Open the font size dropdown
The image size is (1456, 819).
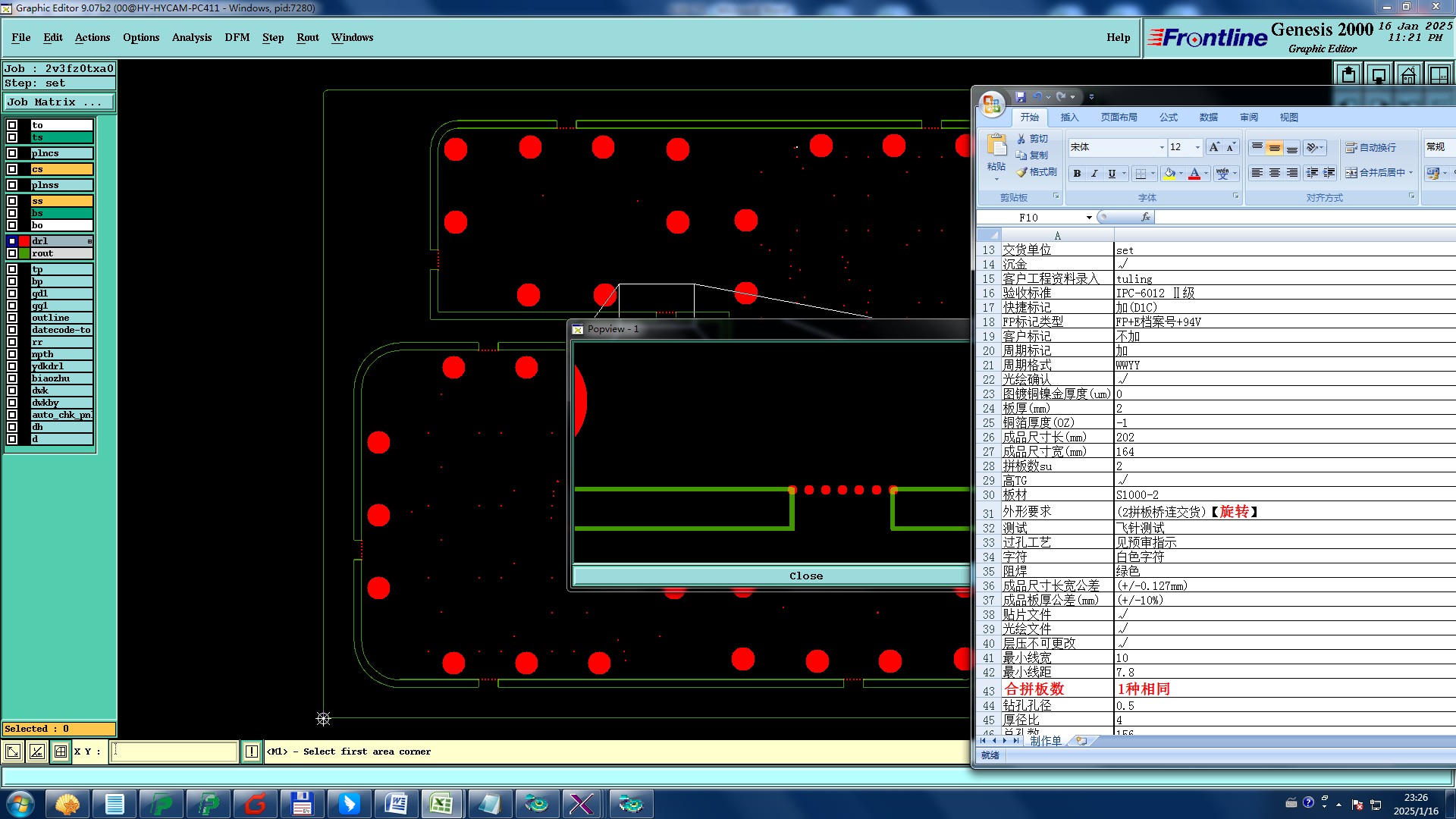coord(1197,147)
